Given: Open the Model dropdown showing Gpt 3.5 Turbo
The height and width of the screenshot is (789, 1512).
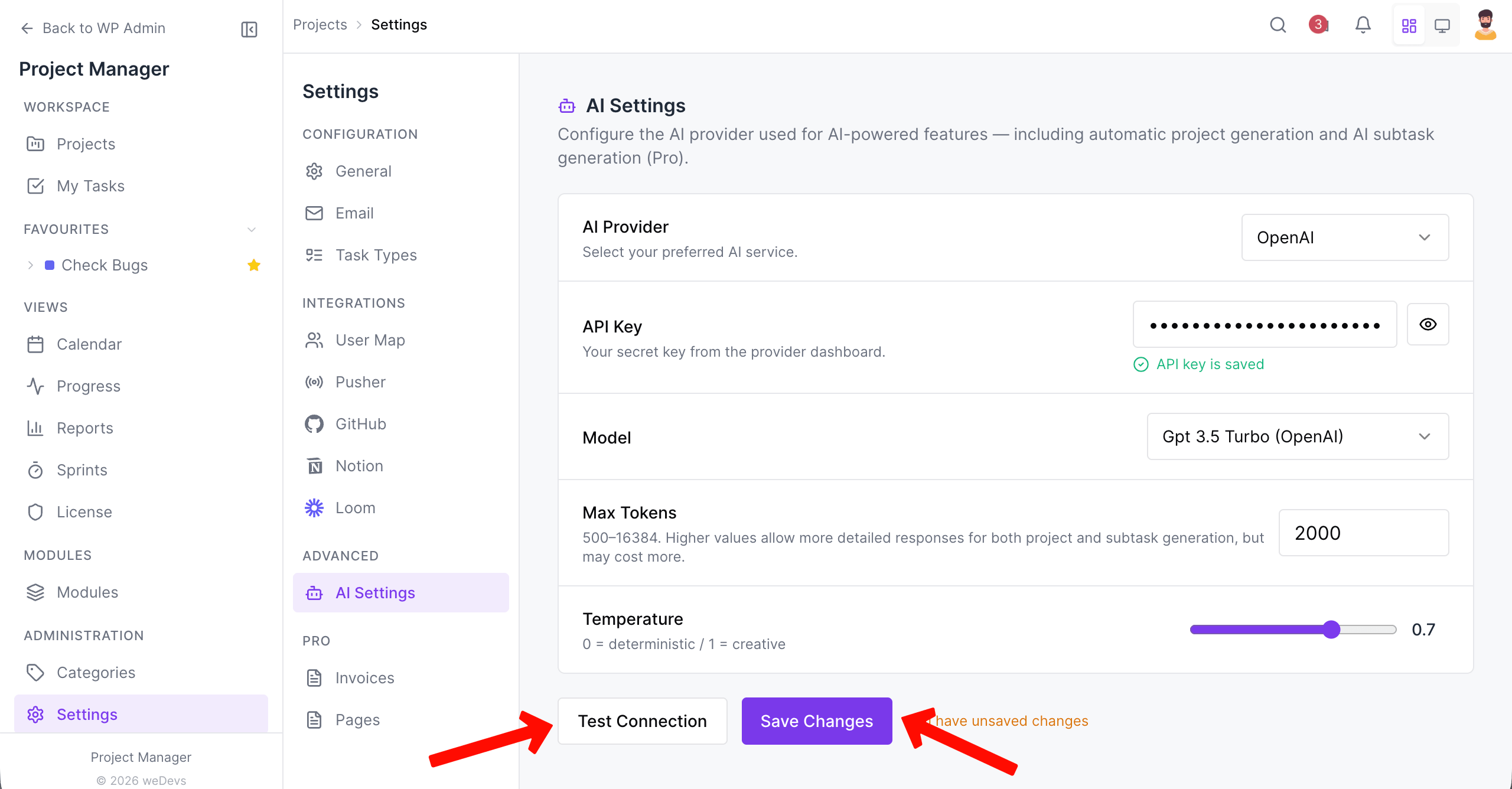Looking at the screenshot, I should 1297,437.
